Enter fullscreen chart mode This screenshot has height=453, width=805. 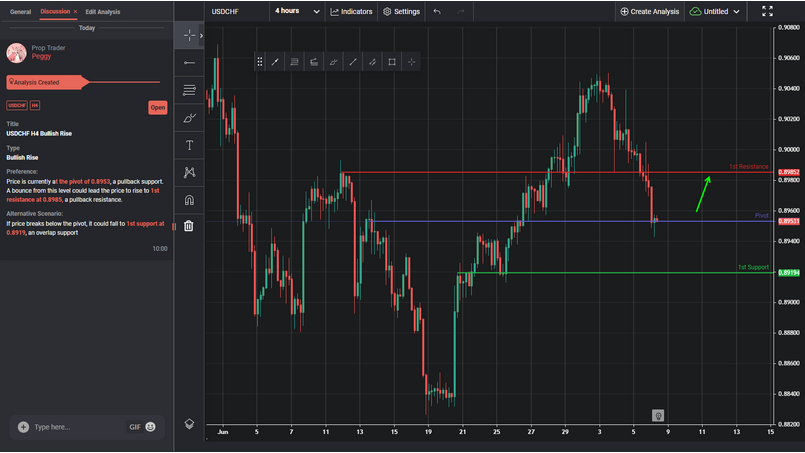(767, 11)
